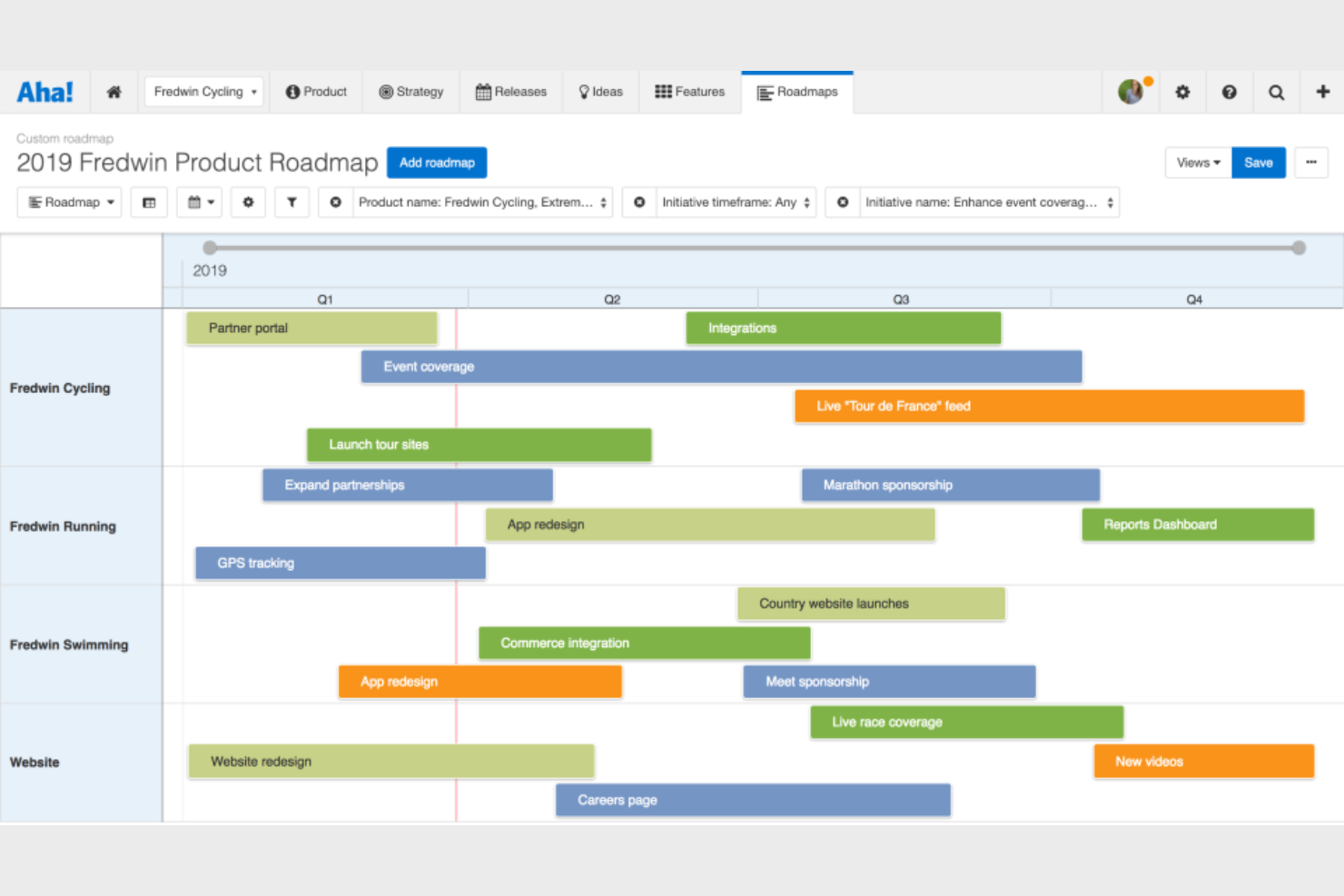Open the Ideas tab

coord(601,92)
